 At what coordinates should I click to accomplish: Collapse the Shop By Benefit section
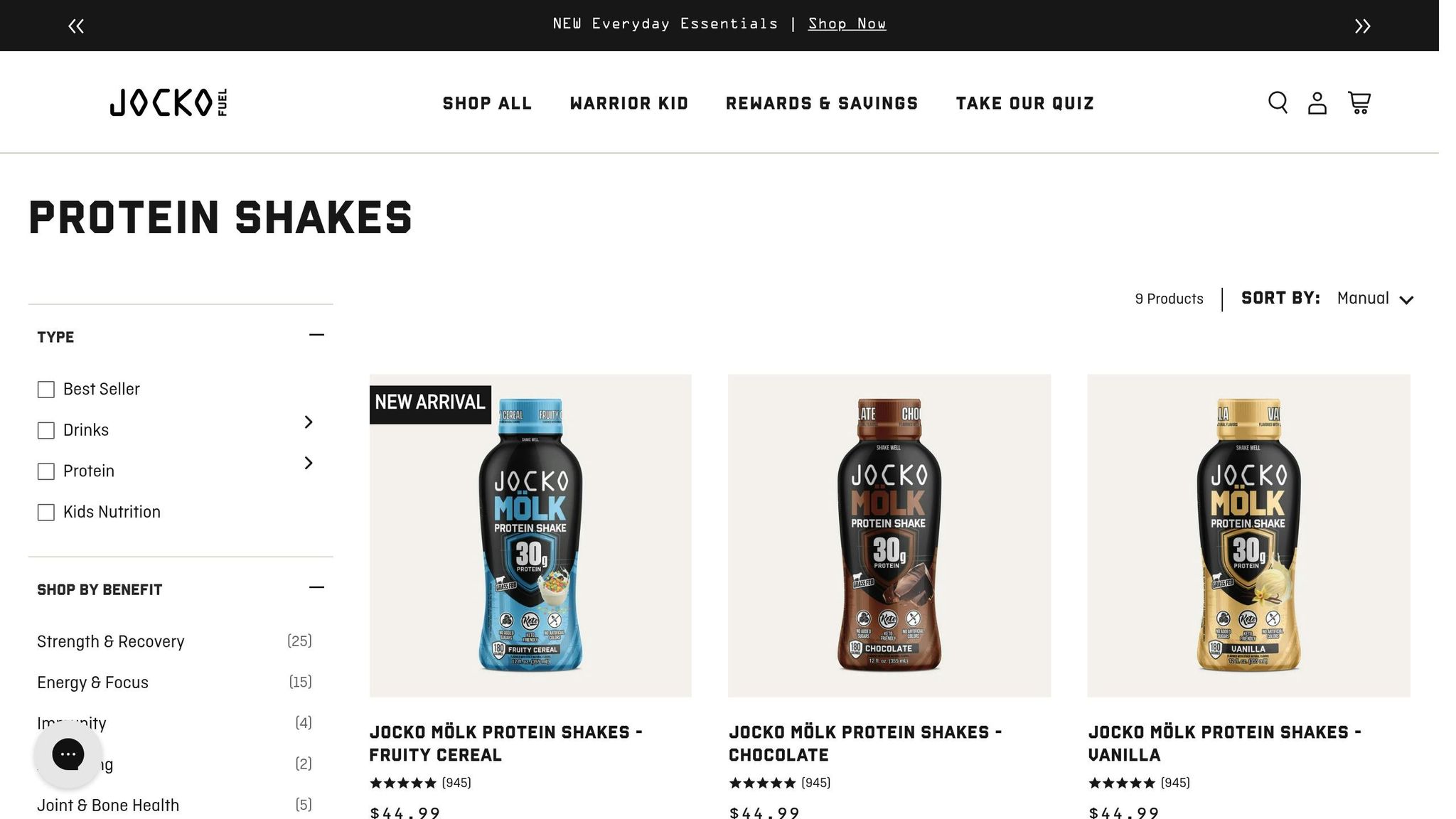click(x=316, y=587)
